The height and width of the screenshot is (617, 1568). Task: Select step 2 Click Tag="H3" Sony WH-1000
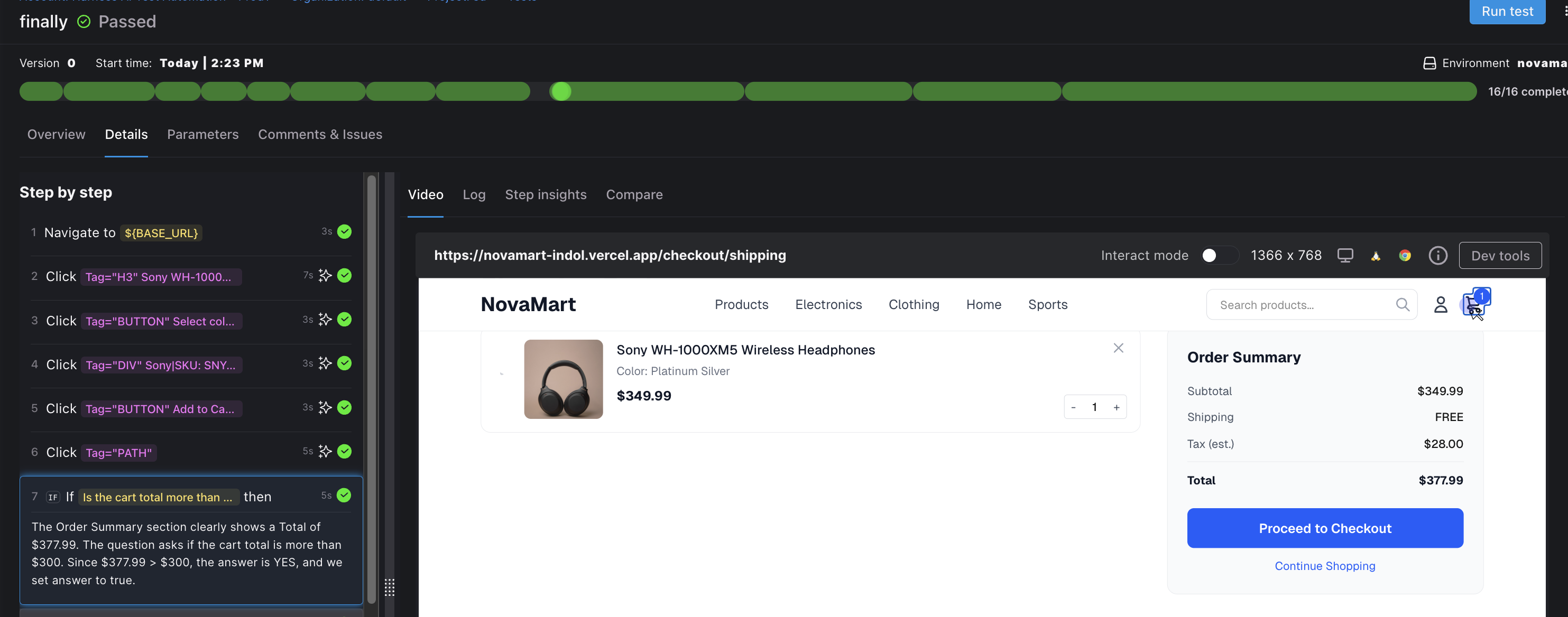191,277
